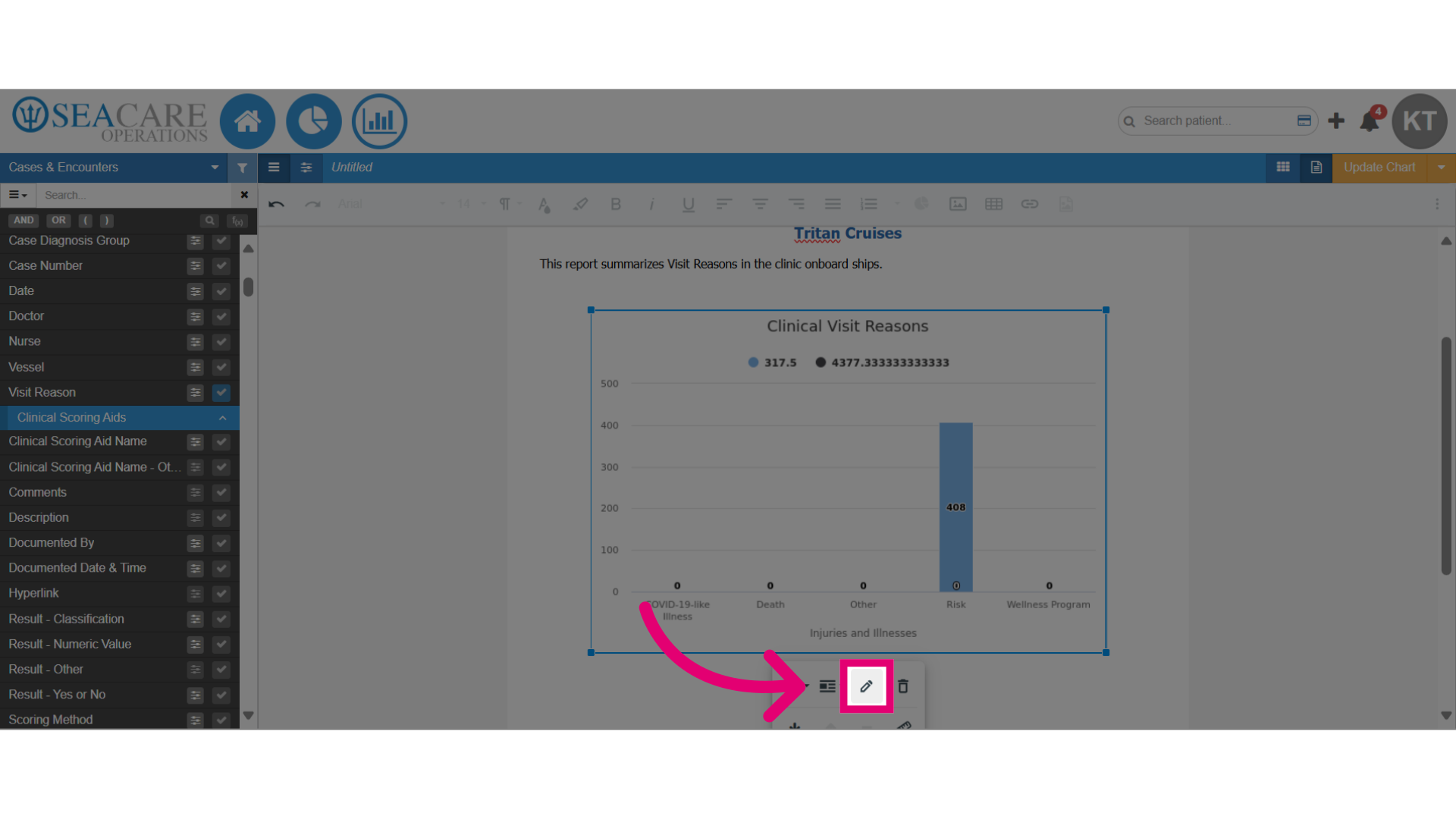Open the pie chart analytics icon
This screenshot has width=1456, height=819.
click(x=313, y=121)
